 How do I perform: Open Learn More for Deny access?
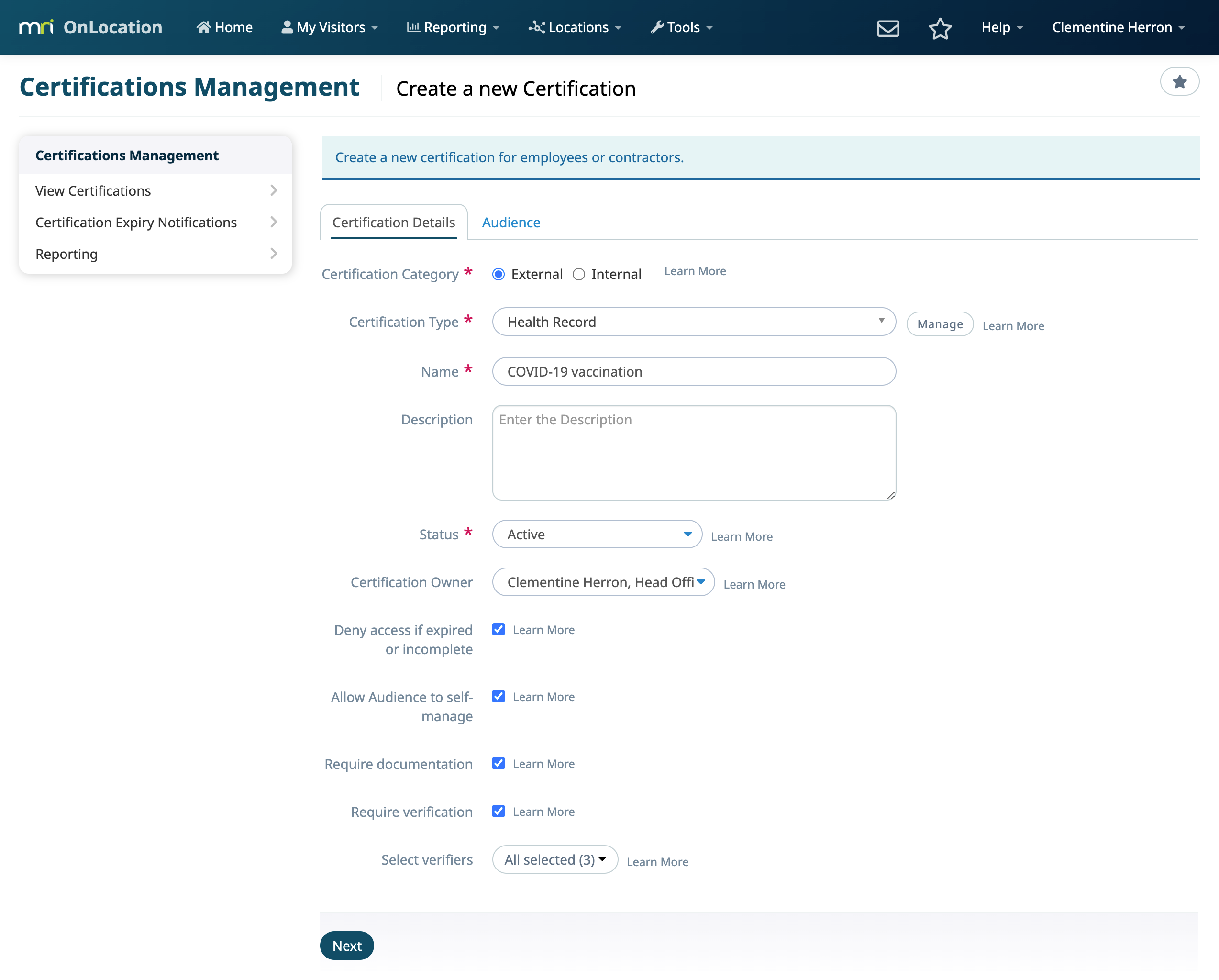coord(543,630)
